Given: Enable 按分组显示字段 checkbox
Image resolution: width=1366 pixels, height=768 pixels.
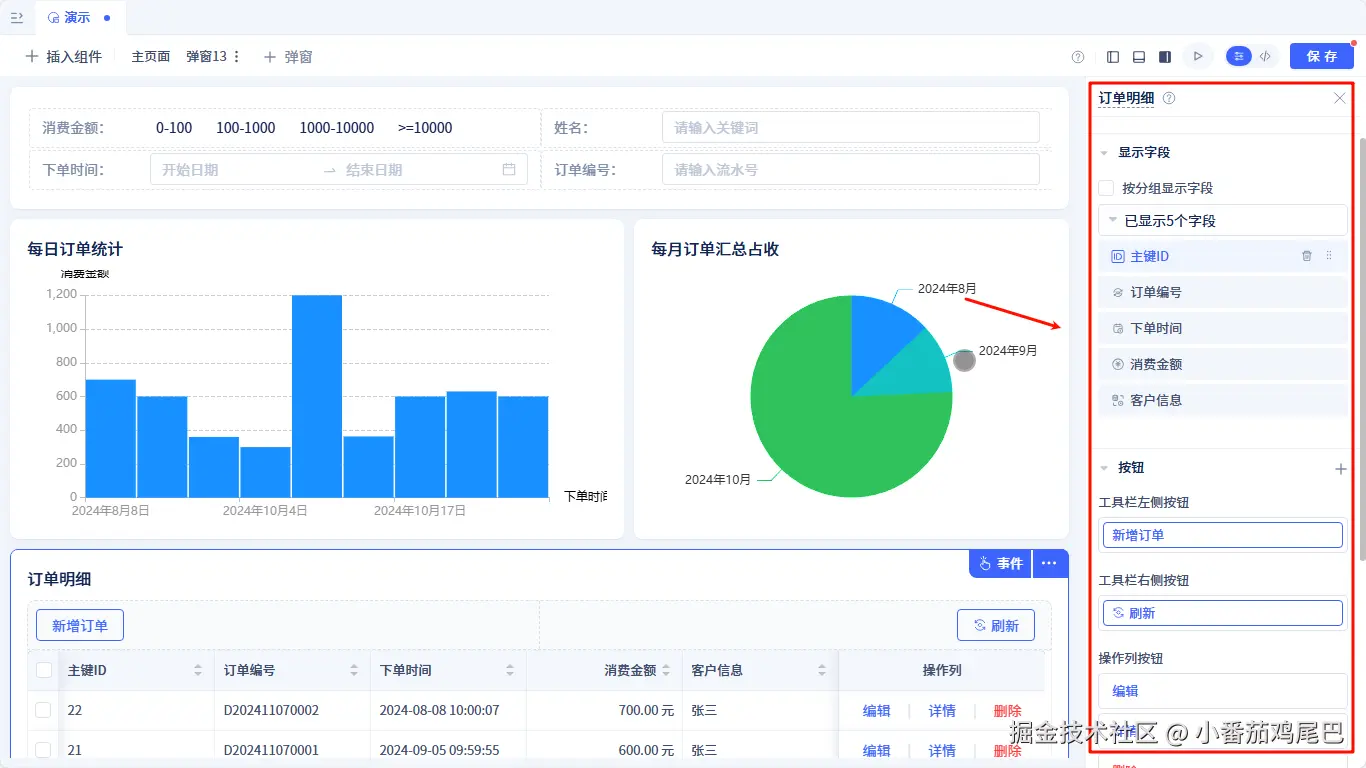Looking at the screenshot, I should pos(1106,188).
